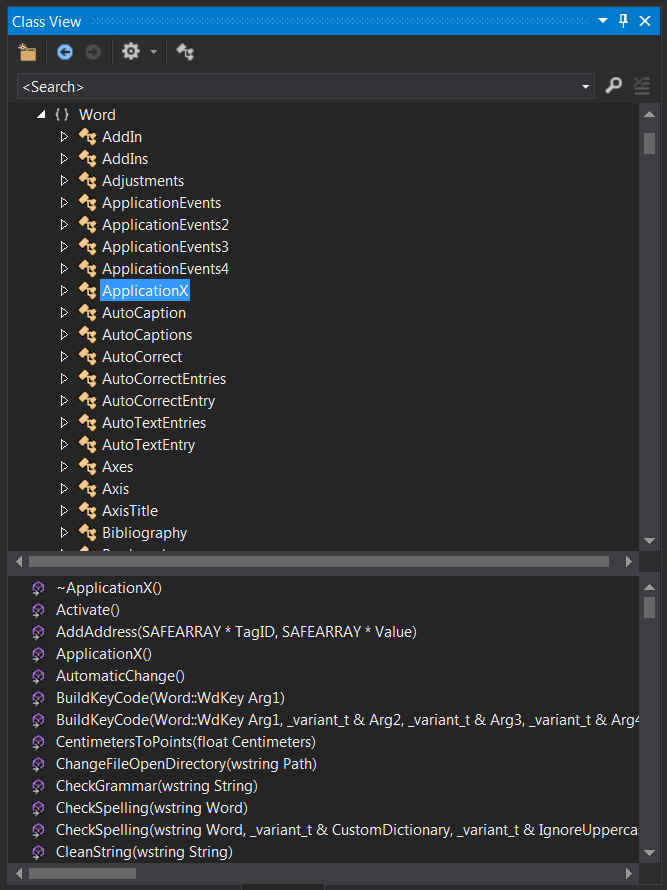Select the AutoCorrectEntry class
This screenshot has width=667, height=890.
(158, 401)
